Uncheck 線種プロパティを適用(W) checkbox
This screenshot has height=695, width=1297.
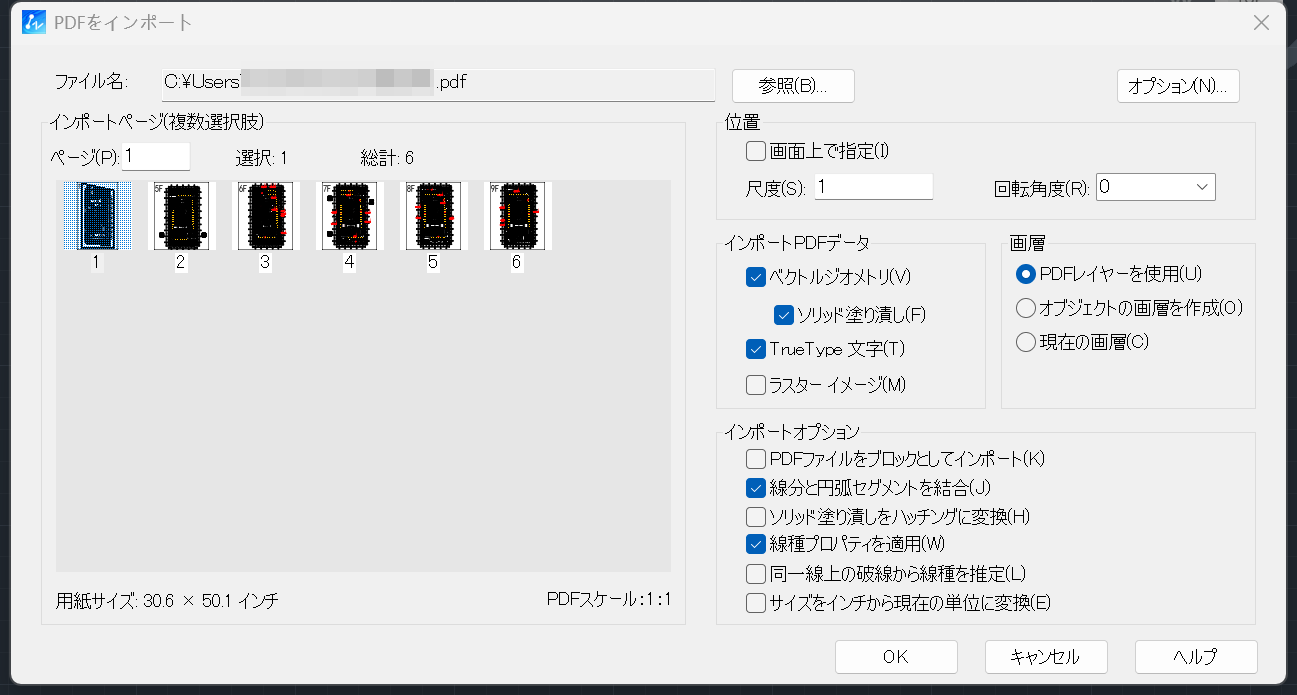click(756, 545)
